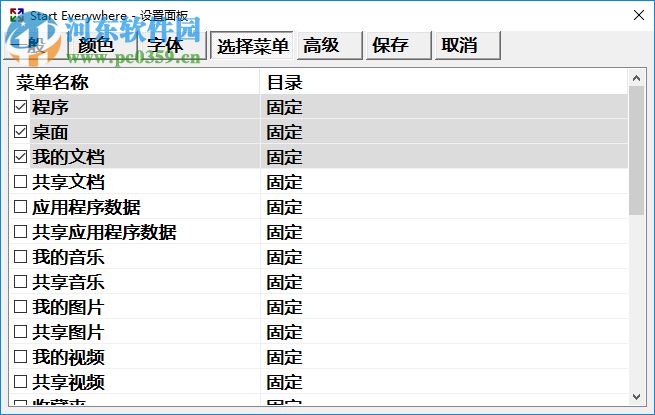Select the 程序 row name
Screen dimensions: 655x415
[50, 107]
